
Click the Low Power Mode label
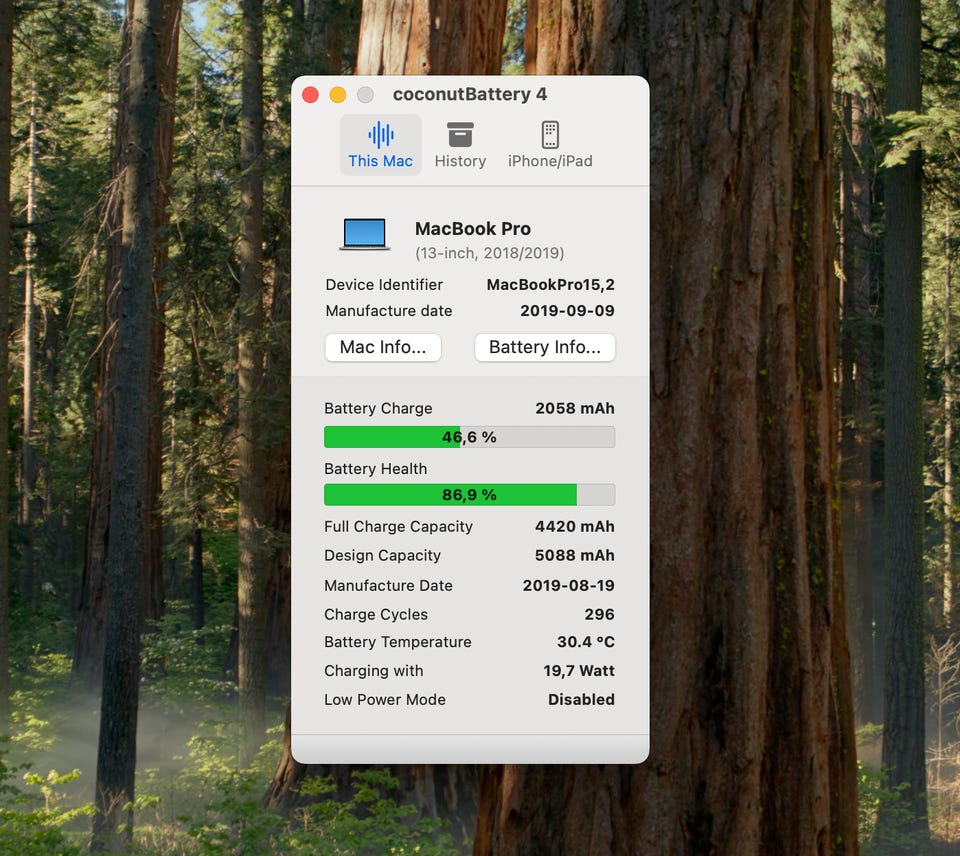(385, 699)
